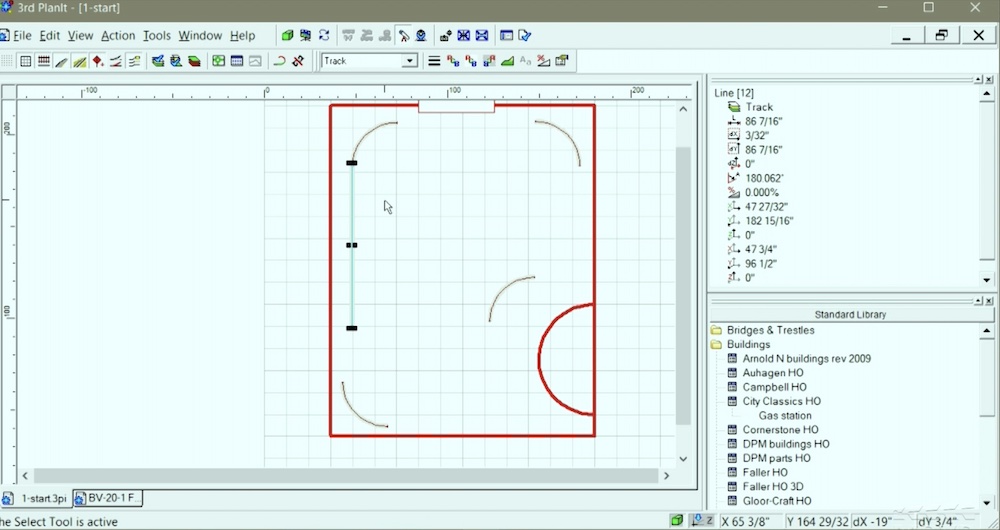
Task: Open the Tools menu
Action: pos(157,36)
